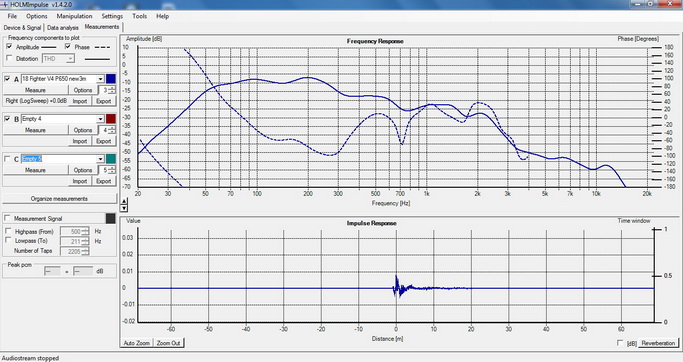Click Import button for slot A
This screenshot has width=683, height=362.
(80, 101)
